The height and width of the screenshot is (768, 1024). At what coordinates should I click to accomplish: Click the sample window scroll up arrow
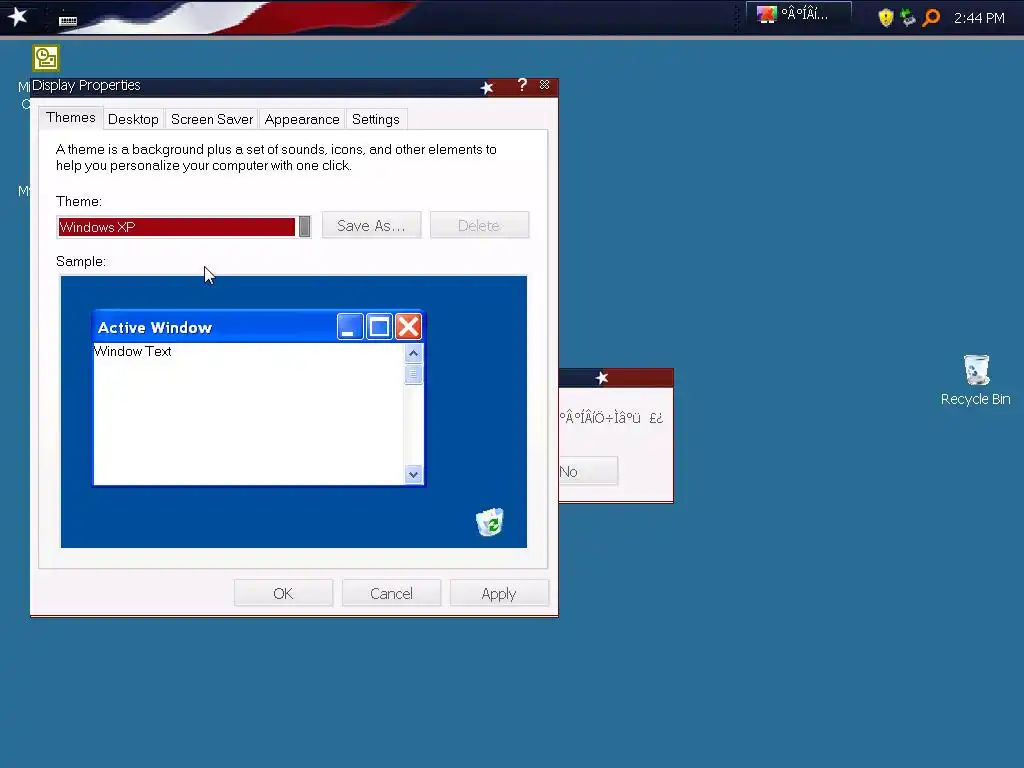click(x=413, y=353)
